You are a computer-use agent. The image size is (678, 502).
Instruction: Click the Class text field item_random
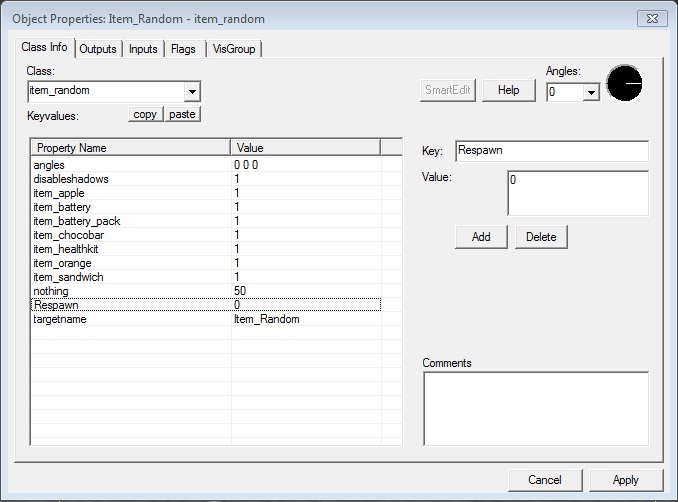tap(106, 91)
